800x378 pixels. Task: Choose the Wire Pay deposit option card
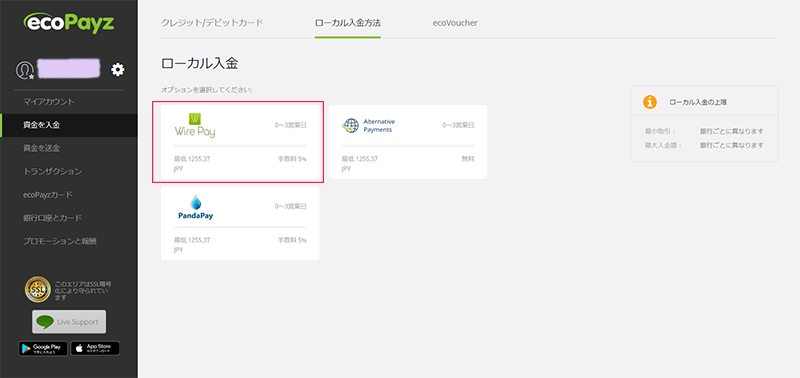[x=240, y=142]
